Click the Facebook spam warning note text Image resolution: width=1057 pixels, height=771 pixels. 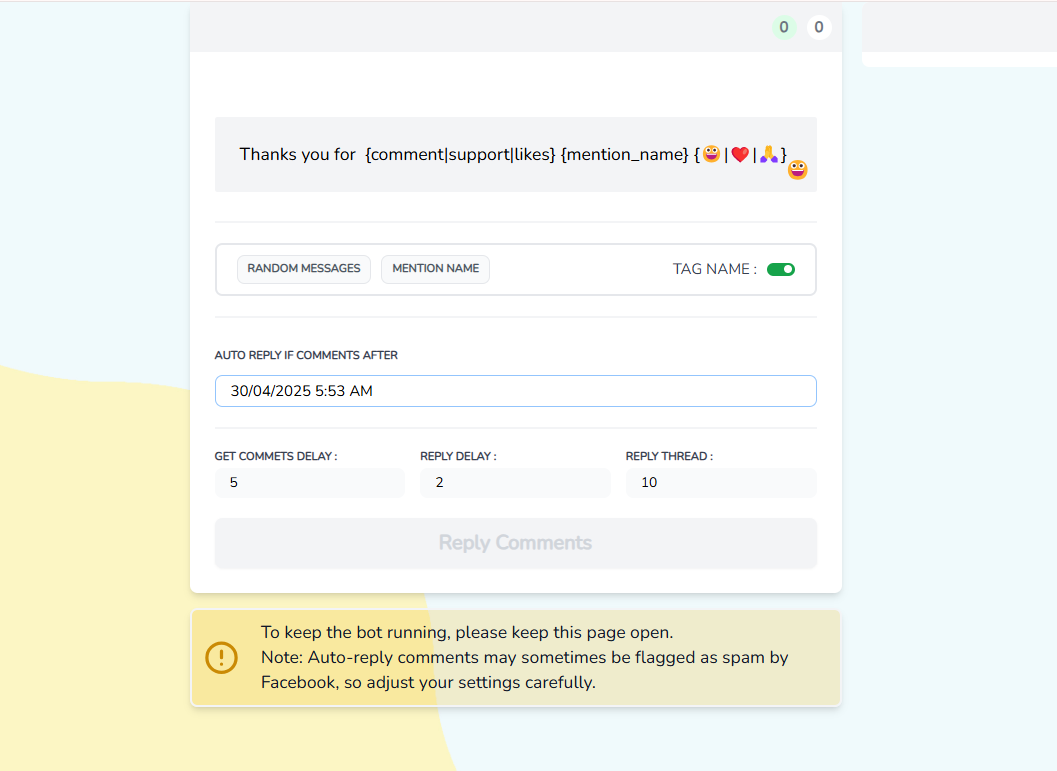[x=524, y=670]
